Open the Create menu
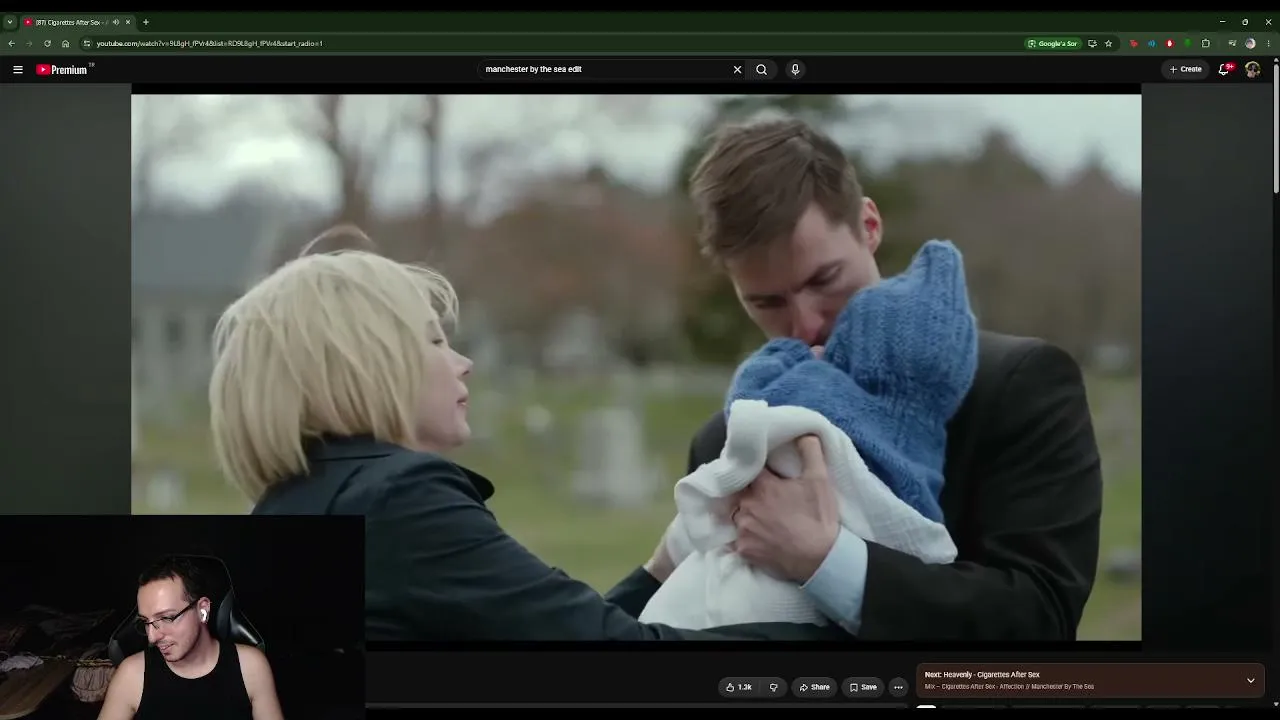1280x720 pixels. [1186, 69]
